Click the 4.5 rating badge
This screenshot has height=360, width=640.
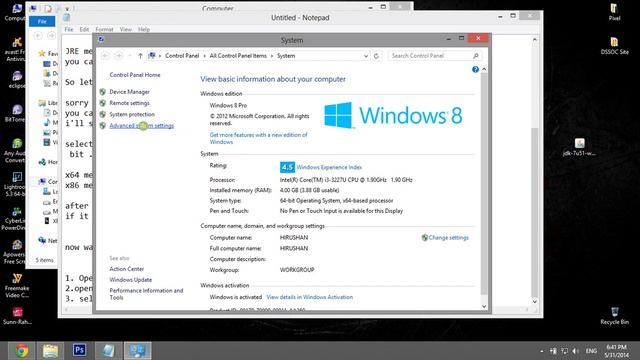[x=287, y=167]
